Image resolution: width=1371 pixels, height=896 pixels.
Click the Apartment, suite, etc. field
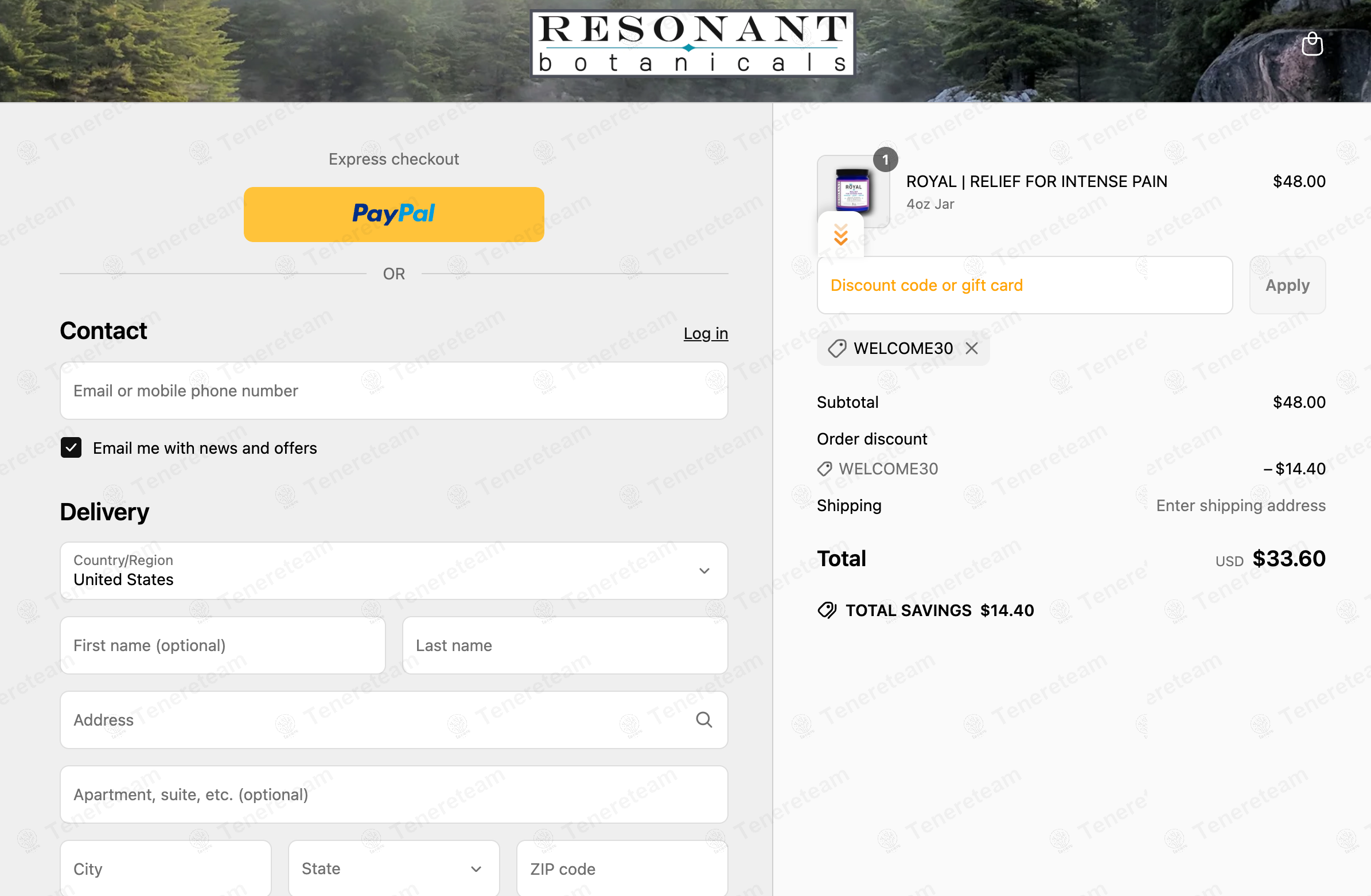tap(394, 794)
